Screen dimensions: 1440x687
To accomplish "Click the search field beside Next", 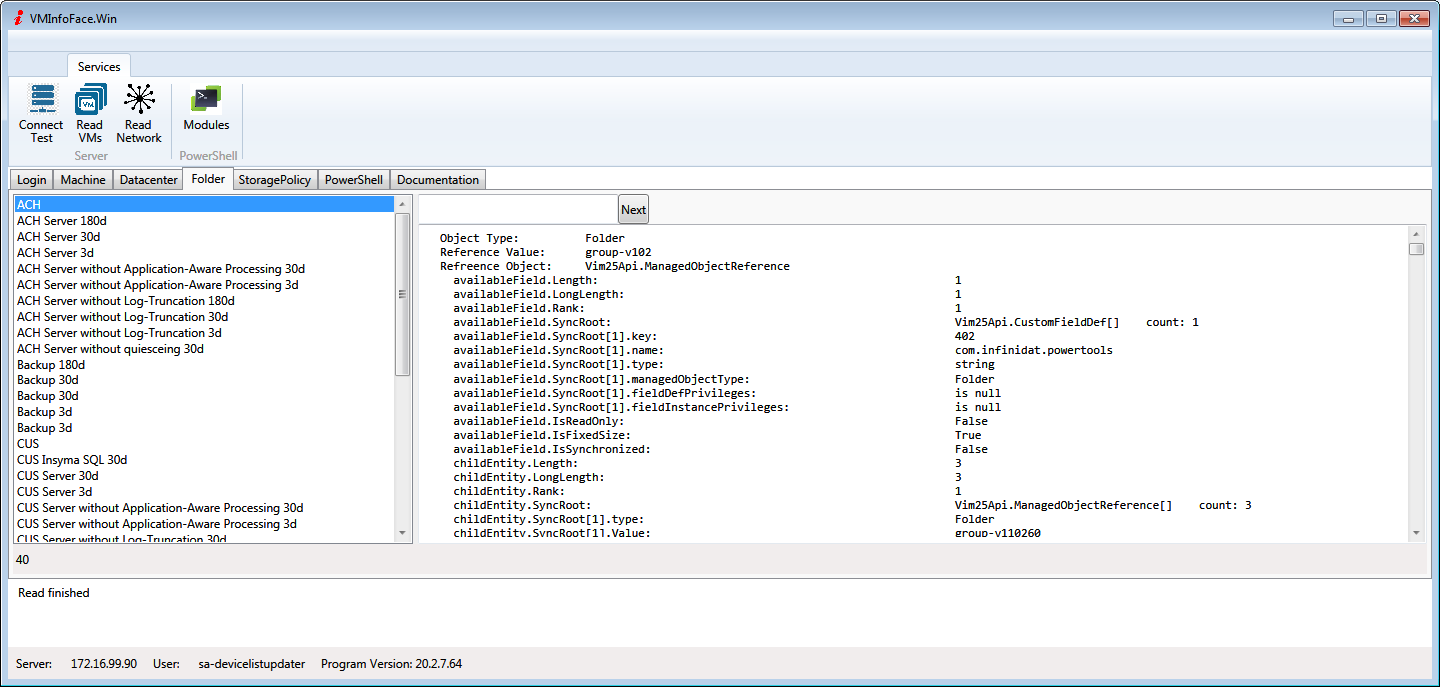I will pos(518,209).
